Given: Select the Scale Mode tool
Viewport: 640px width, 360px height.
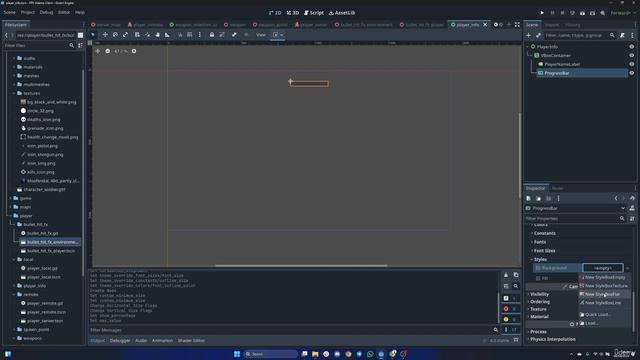Looking at the screenshot, I should click(x=125, y=35).
